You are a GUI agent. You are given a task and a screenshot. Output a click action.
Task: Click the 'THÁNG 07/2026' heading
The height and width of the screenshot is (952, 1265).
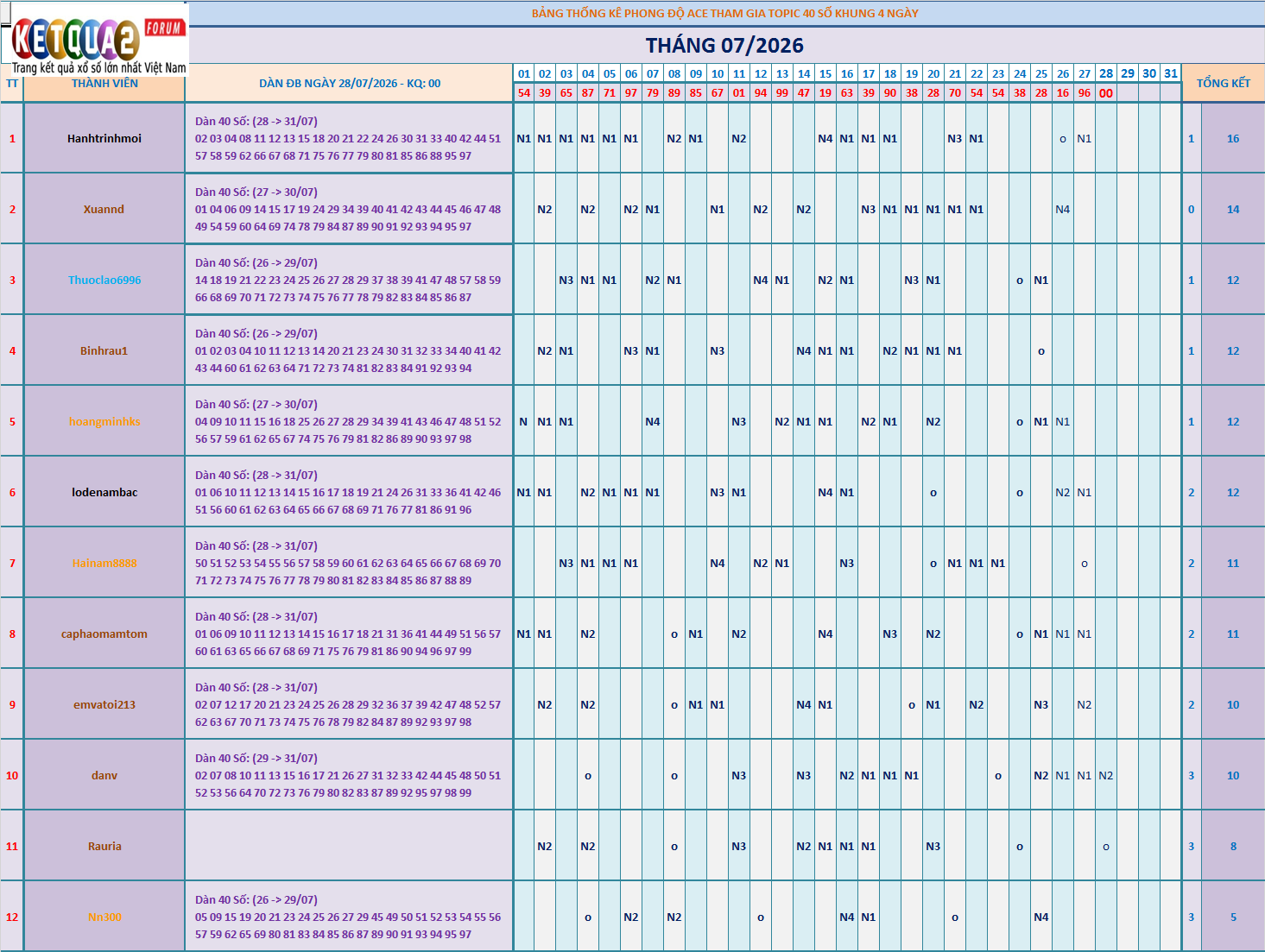(x=724, y=46)
